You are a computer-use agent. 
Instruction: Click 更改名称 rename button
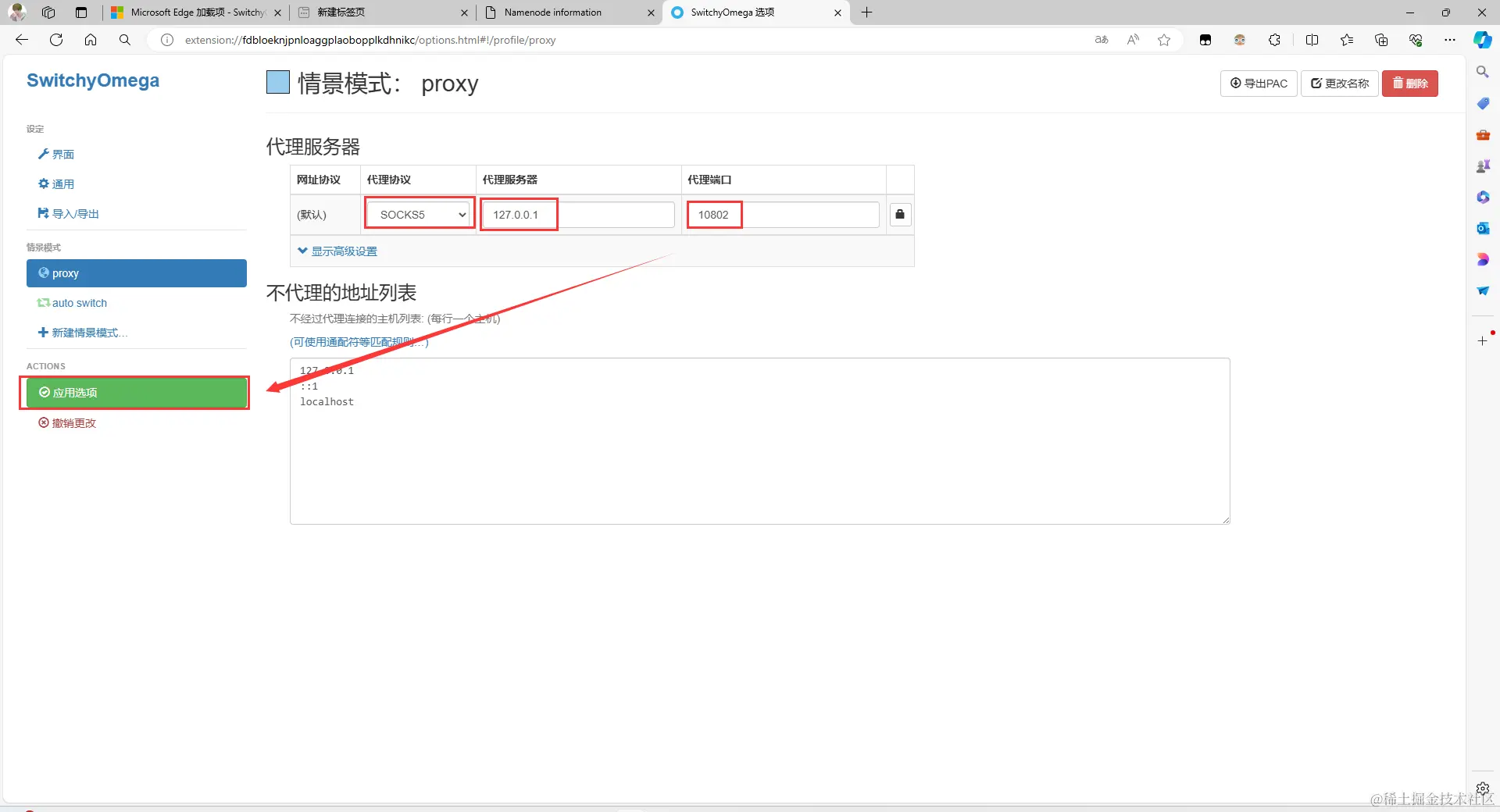click(1339, 84)
